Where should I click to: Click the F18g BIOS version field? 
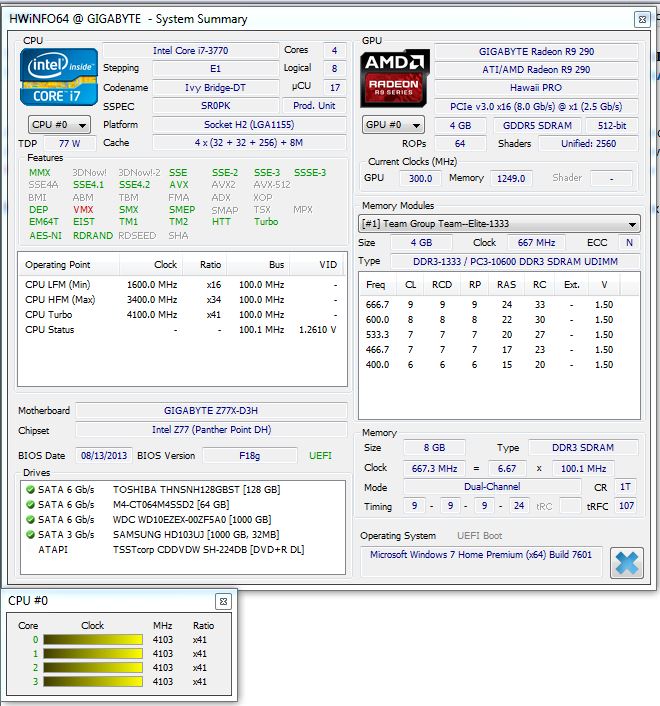pyautogui.click(x=249, y=455)
